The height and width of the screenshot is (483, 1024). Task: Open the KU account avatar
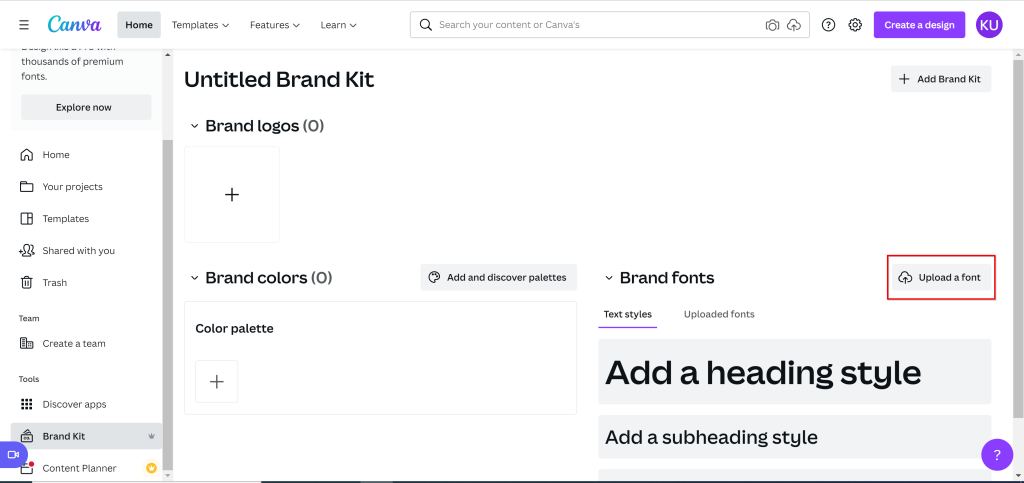pyautogui.click(x=988, y=25)
